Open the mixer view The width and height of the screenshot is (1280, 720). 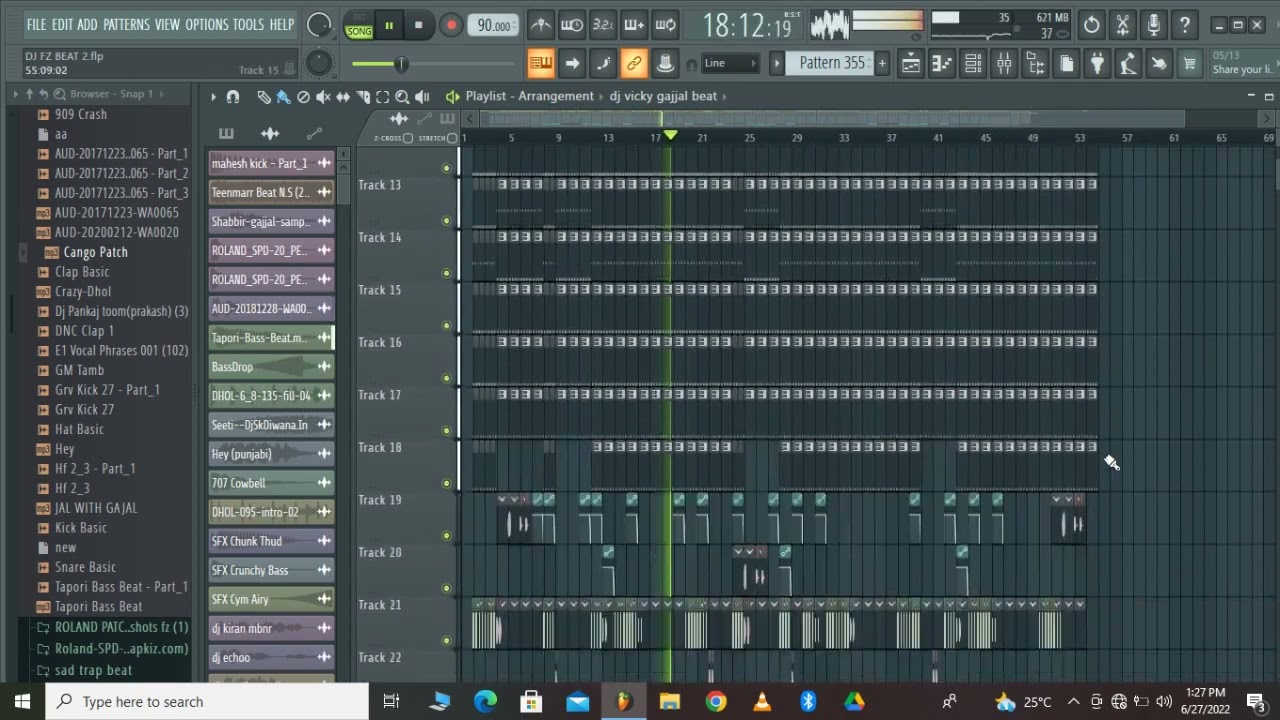[1004, 64]
